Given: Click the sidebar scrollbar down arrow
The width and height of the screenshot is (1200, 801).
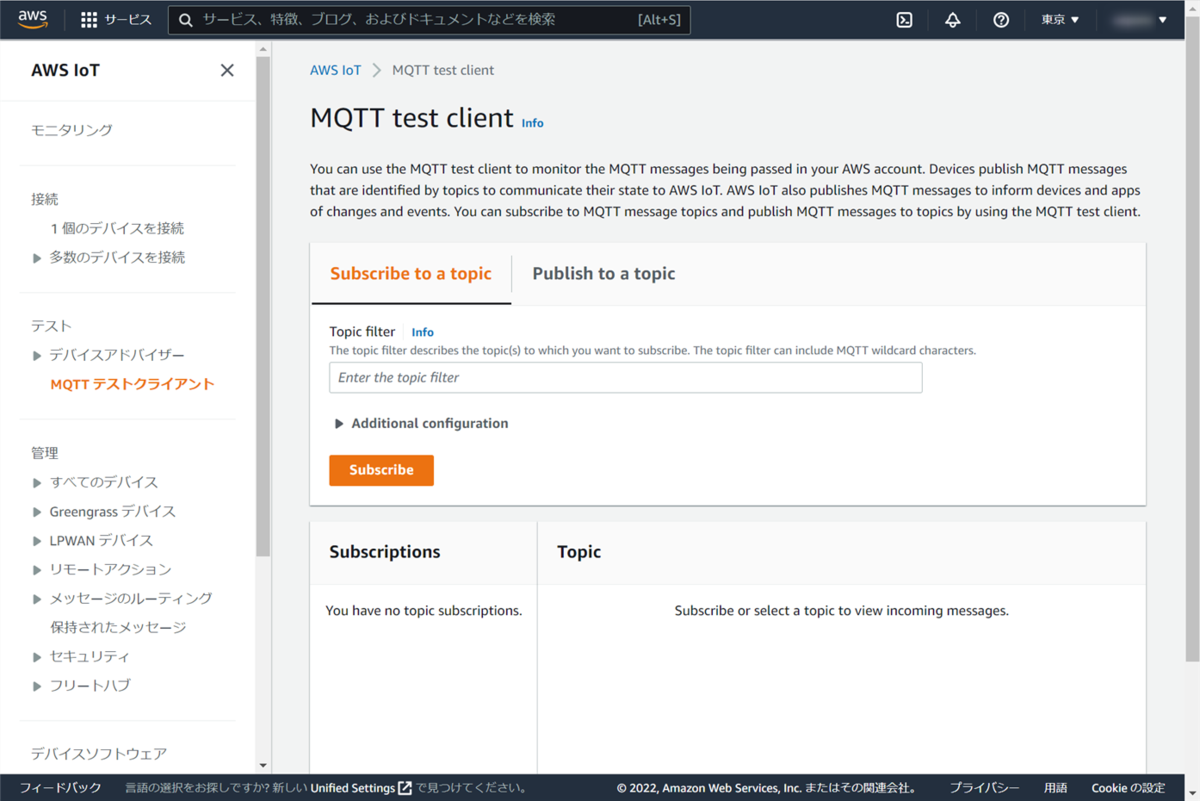Looking at the screenshot, I should tap(263, 766).
